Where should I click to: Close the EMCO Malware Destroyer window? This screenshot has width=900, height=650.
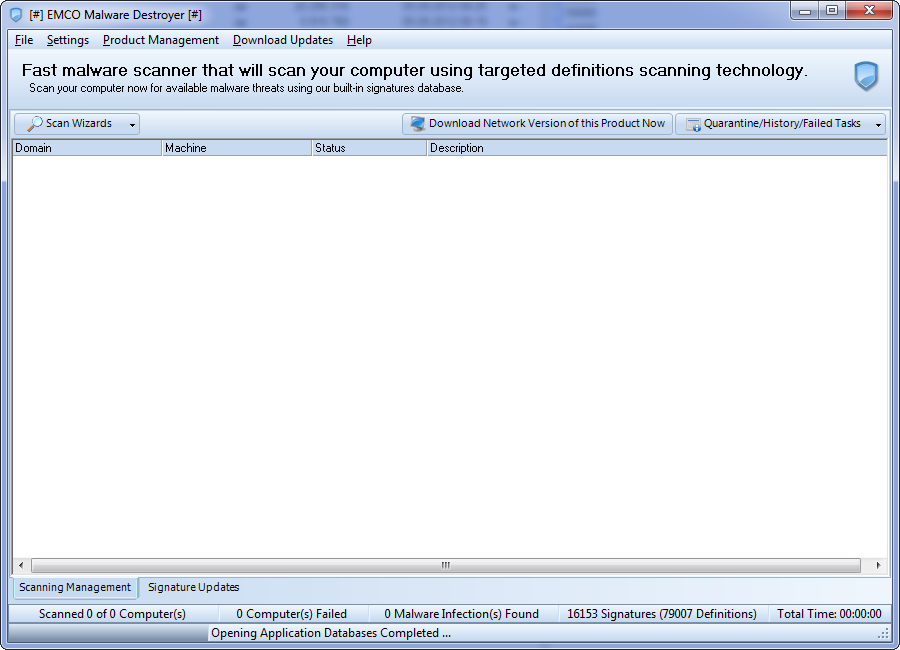[x=869, y=11]
